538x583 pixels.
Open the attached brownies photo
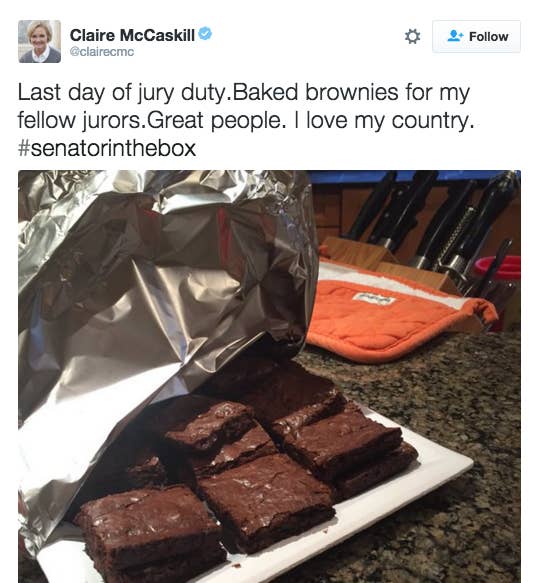click(269, 376)
